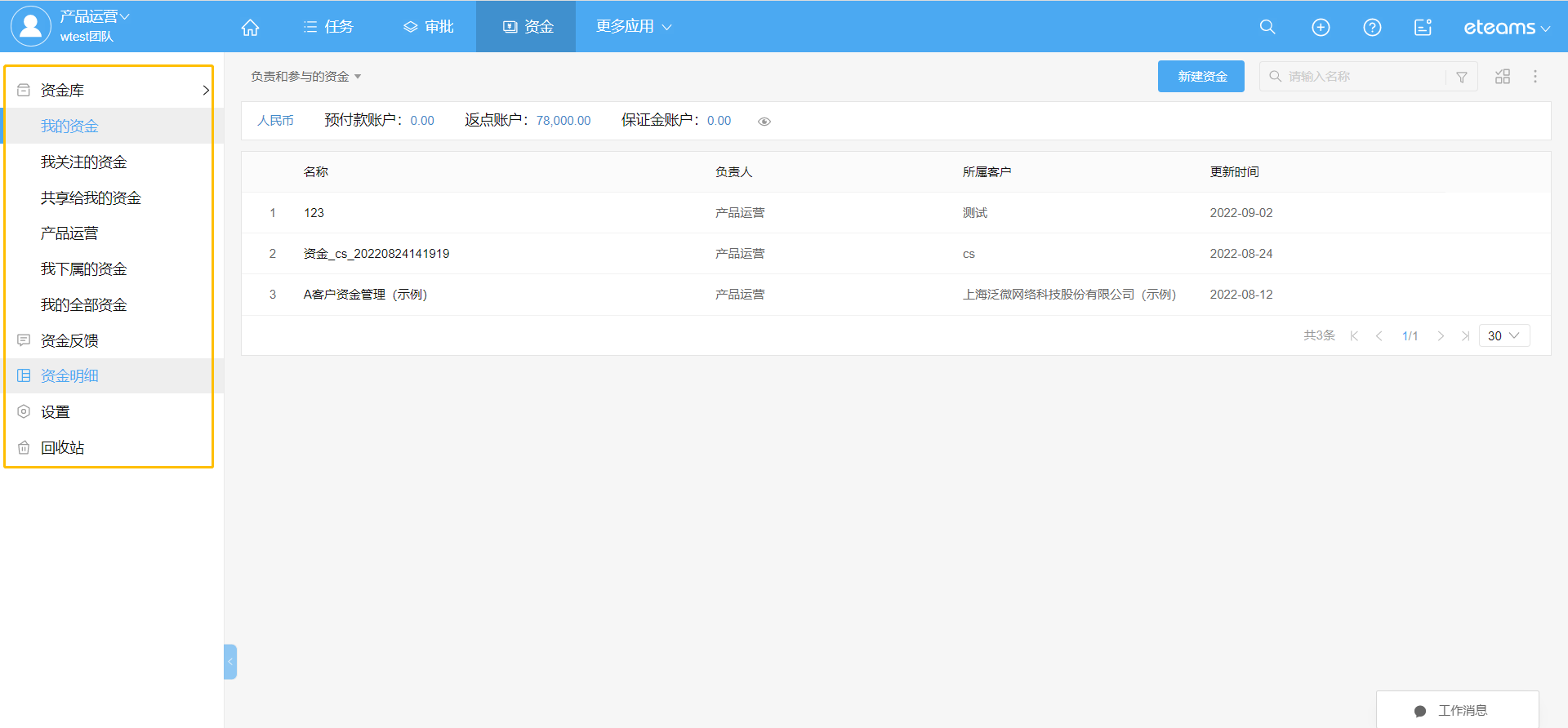Expand the 负责和参与的资金 filter dropdown
The image size is (1568, 728).
click(x=305, y=77)
